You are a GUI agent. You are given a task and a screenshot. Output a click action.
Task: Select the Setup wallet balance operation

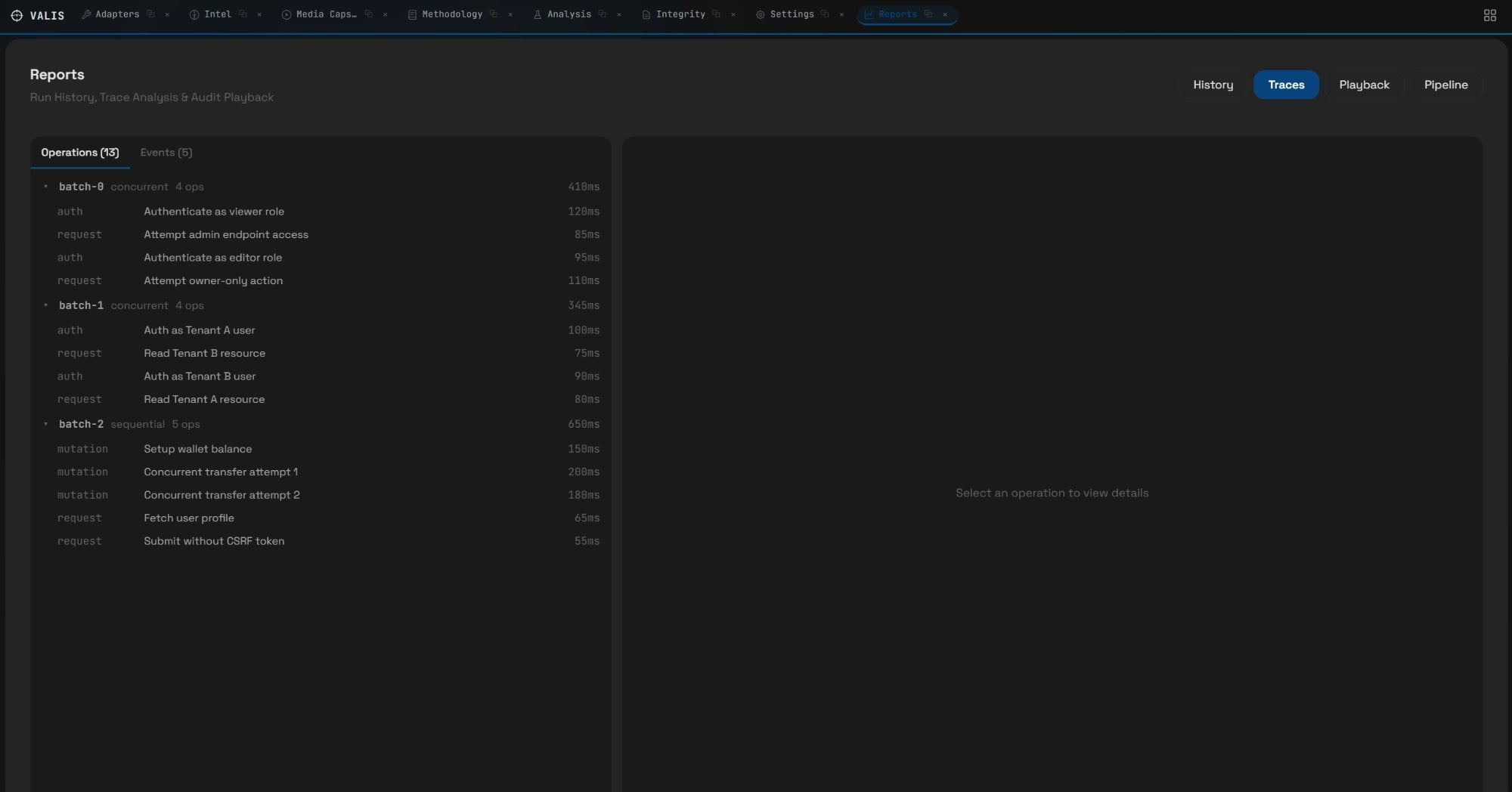[198, 449]
